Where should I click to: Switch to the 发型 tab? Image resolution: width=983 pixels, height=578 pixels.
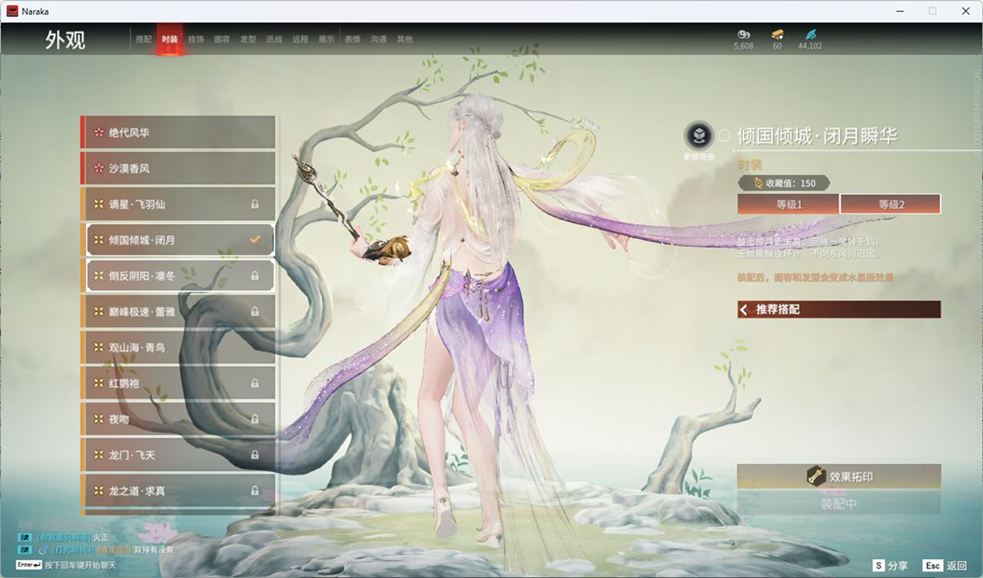click(x=248, y=39)
